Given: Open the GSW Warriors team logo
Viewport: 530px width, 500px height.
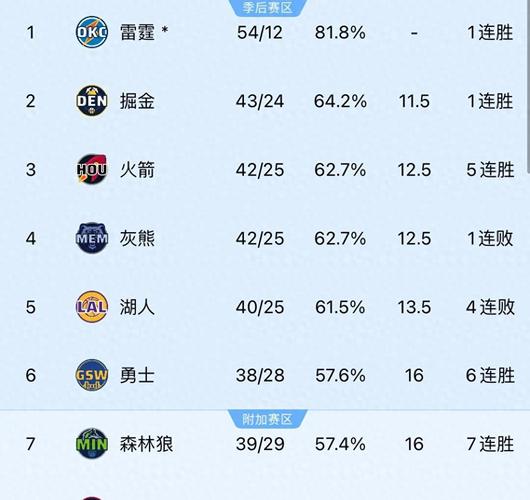Looking at the screenshot, I should (x=92, y=375).
